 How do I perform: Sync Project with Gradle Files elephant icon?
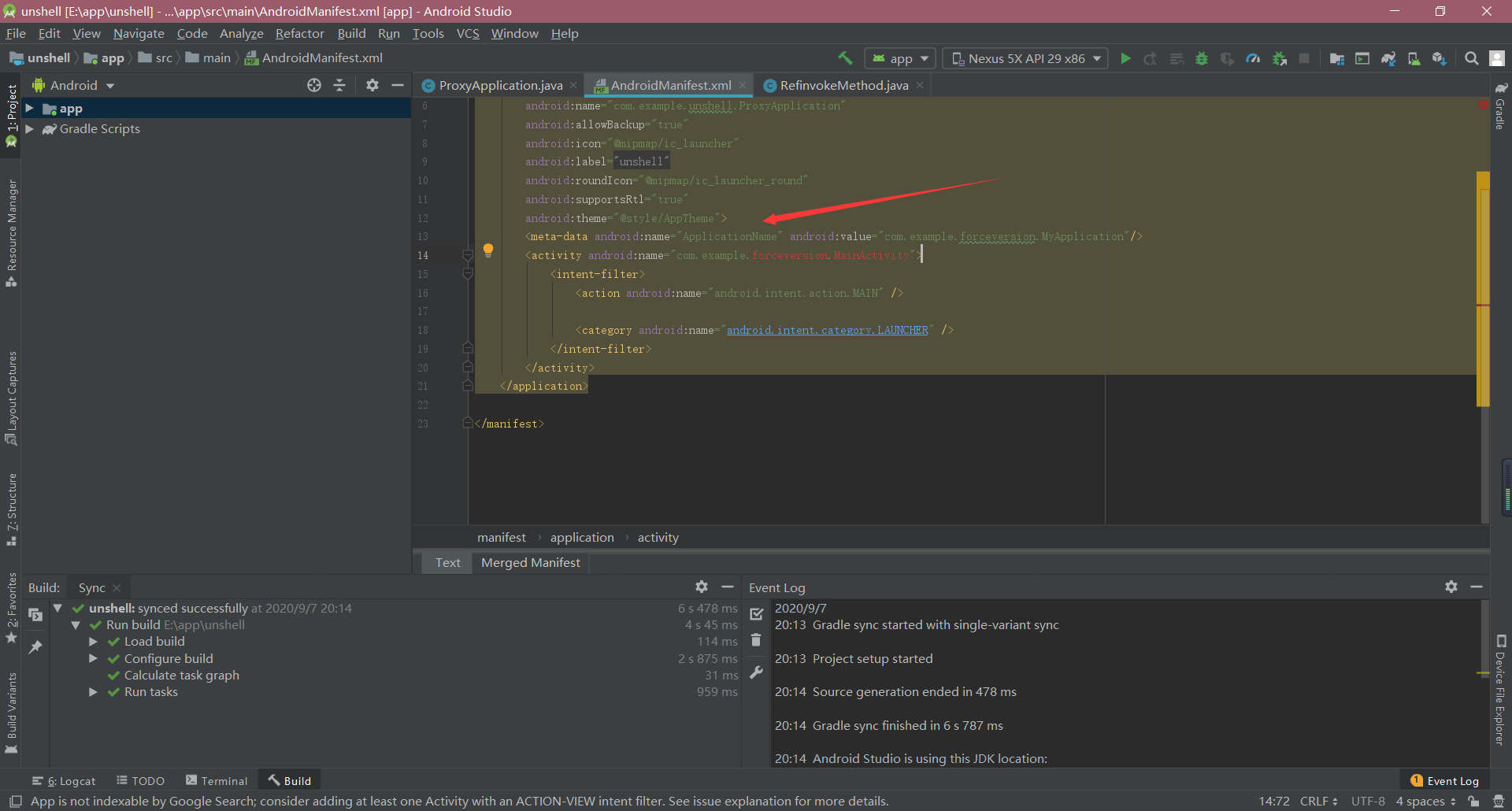pyautogui.click(x=1388, y=58)
